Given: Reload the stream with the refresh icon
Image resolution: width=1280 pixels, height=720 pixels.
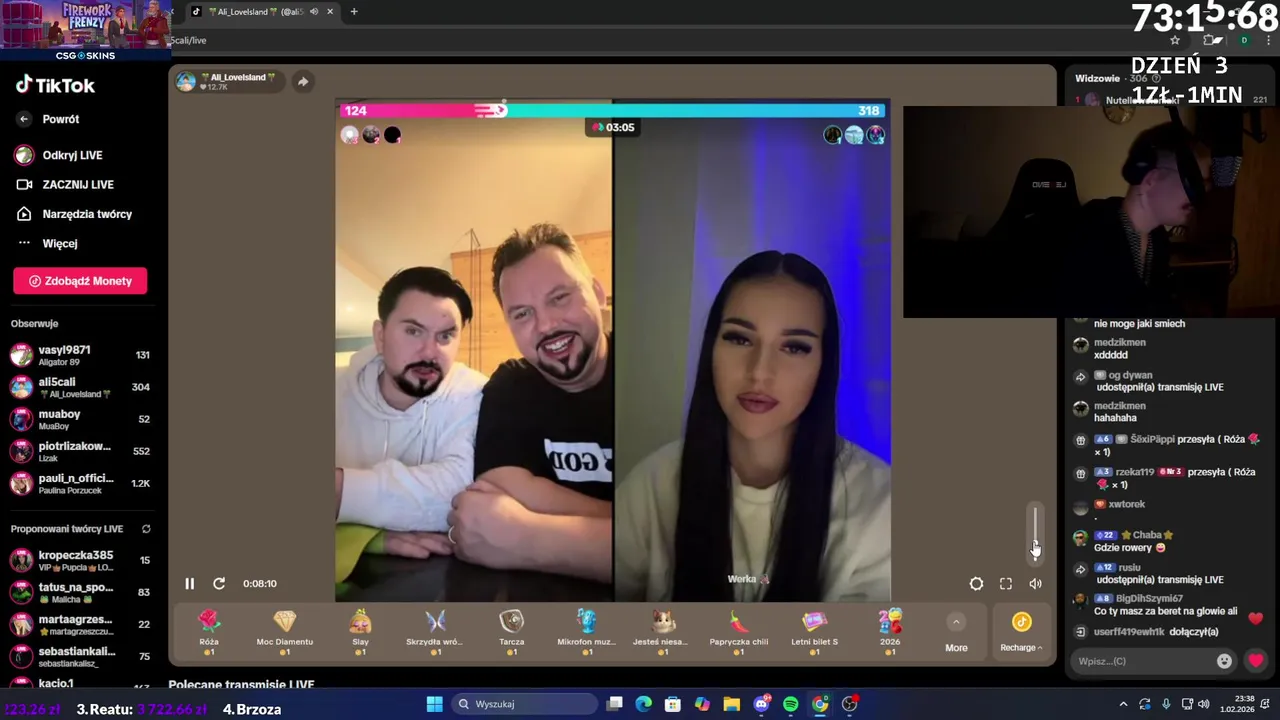Looking at the screenshot, I should pyautogui.click(x=219, y=584).
